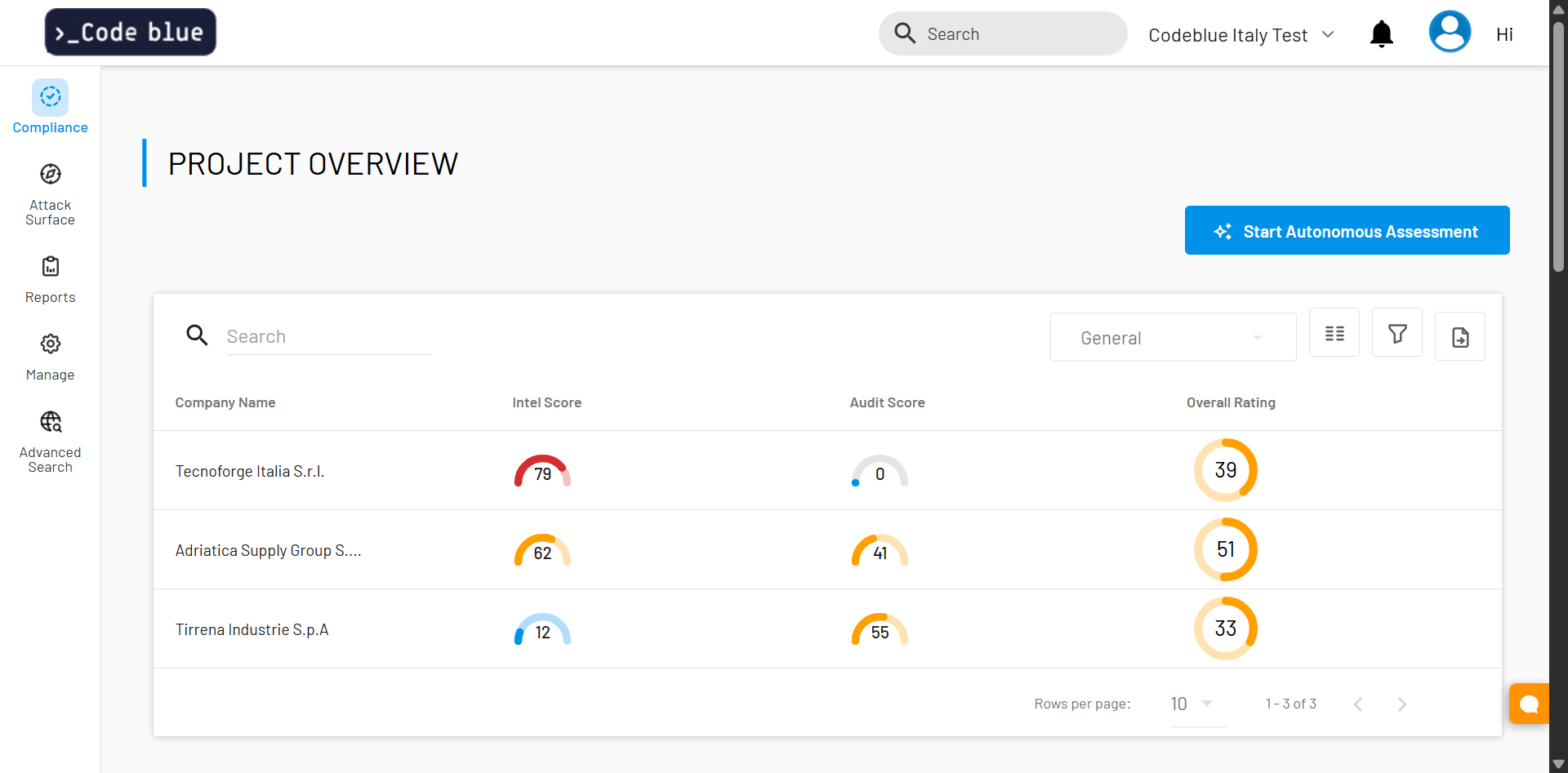Go to the next page arrow

point(1401,704)
